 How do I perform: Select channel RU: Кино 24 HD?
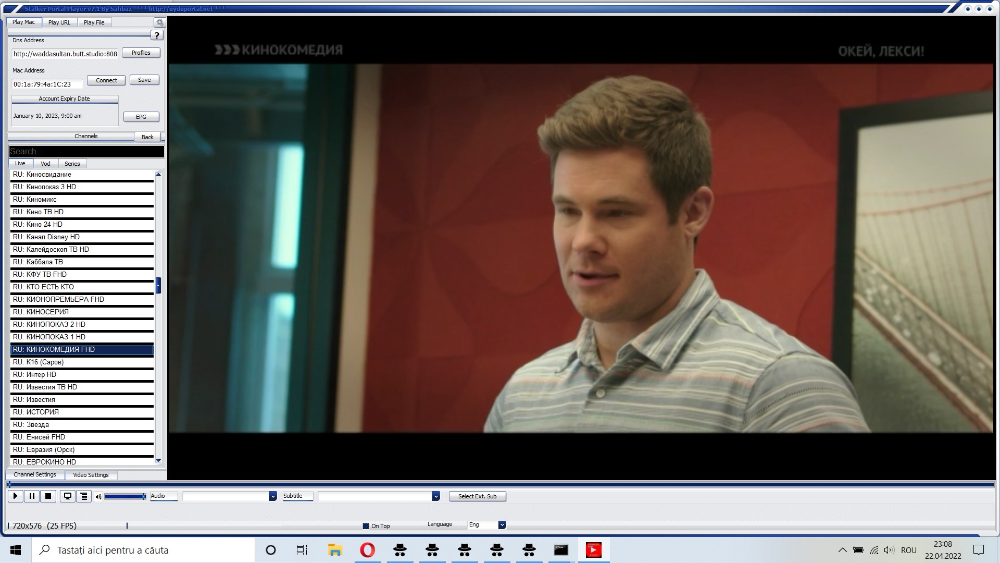[82, 224]
